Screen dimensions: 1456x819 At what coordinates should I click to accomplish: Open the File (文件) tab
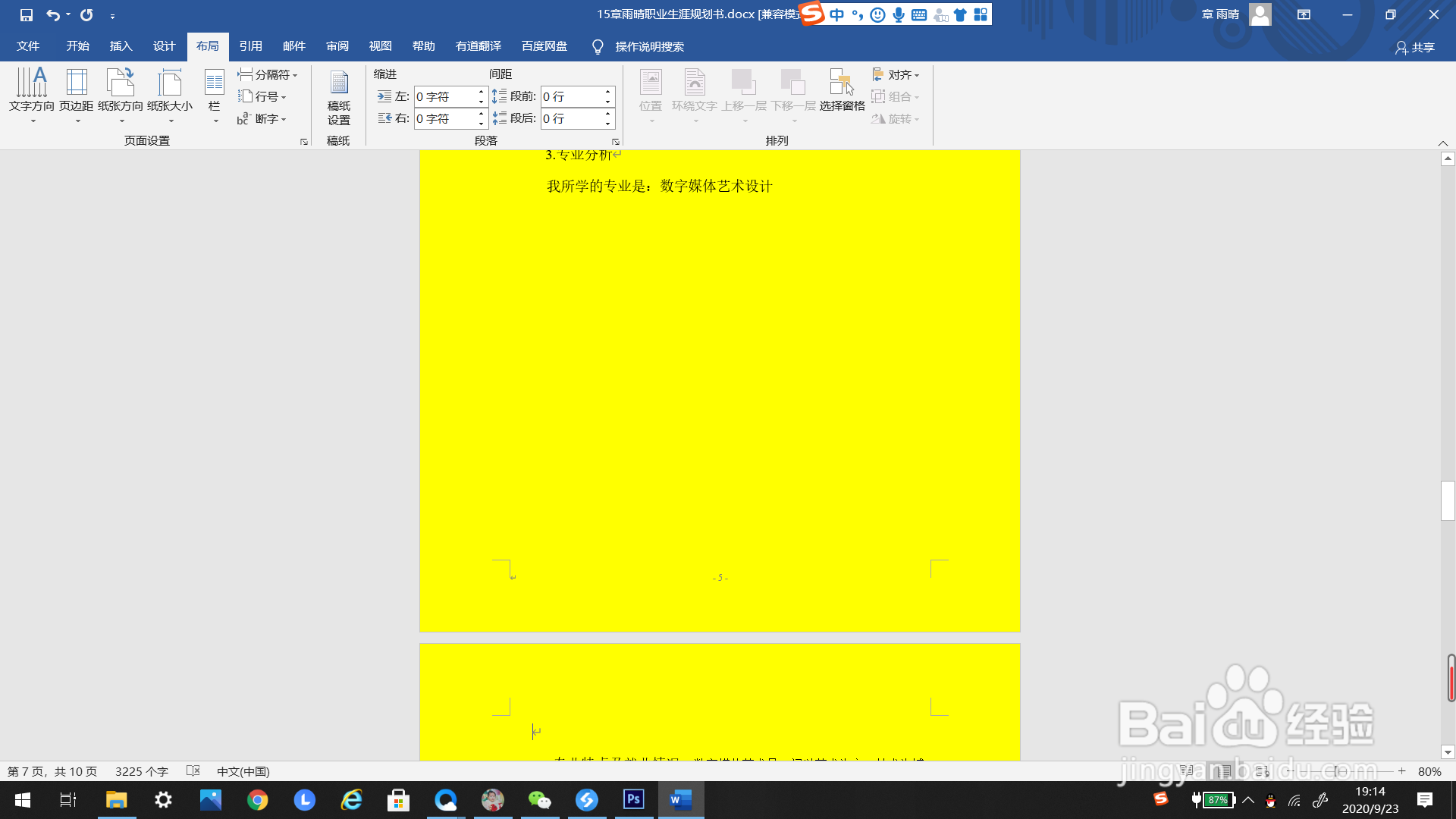click(28, 46)
